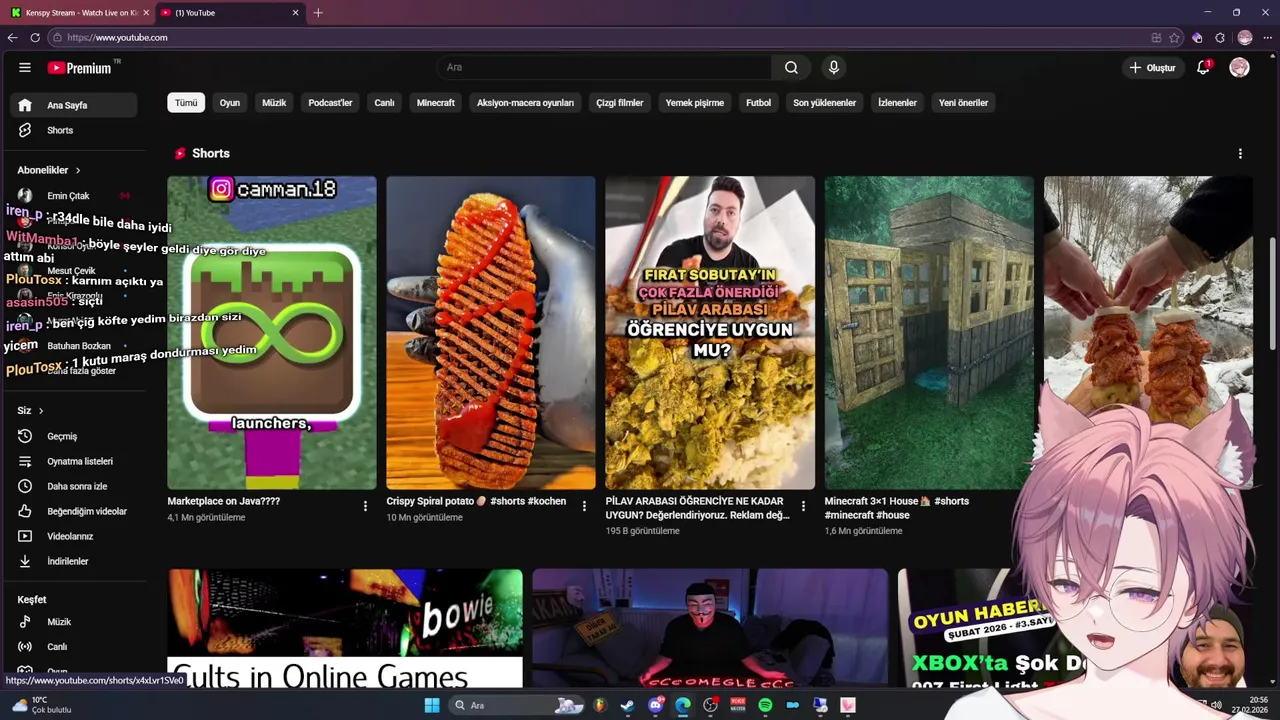Open Pilav Arabası short thumbnail

(x=710, y=333)
